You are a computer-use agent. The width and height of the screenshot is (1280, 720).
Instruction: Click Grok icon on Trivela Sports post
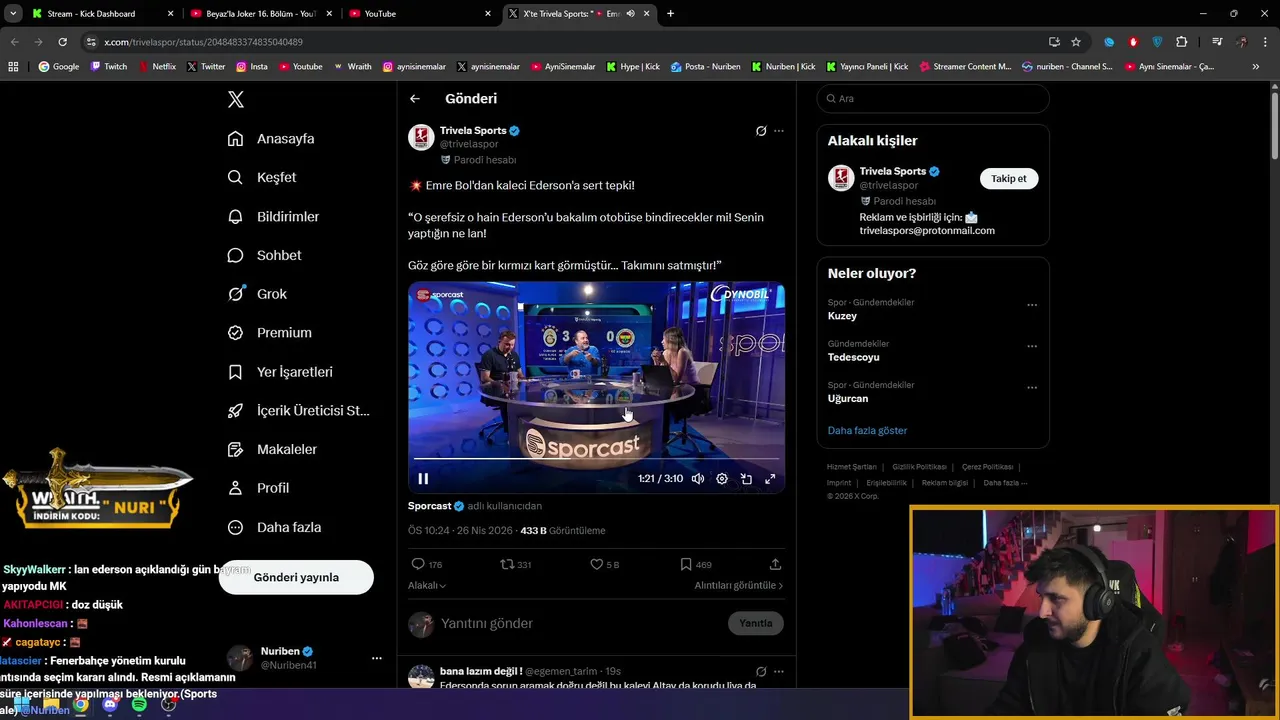pyautogui.click(x=761, y=131)
